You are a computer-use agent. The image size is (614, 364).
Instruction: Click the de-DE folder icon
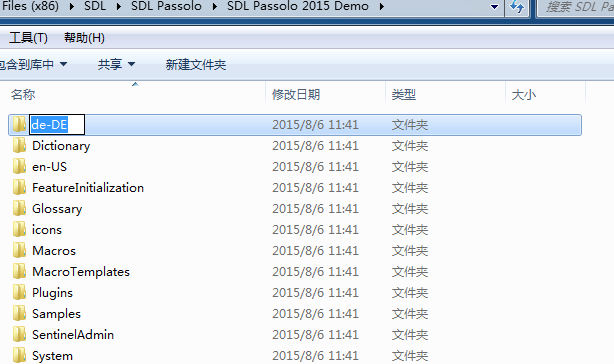pyautogui.click(x=19, y=124)
